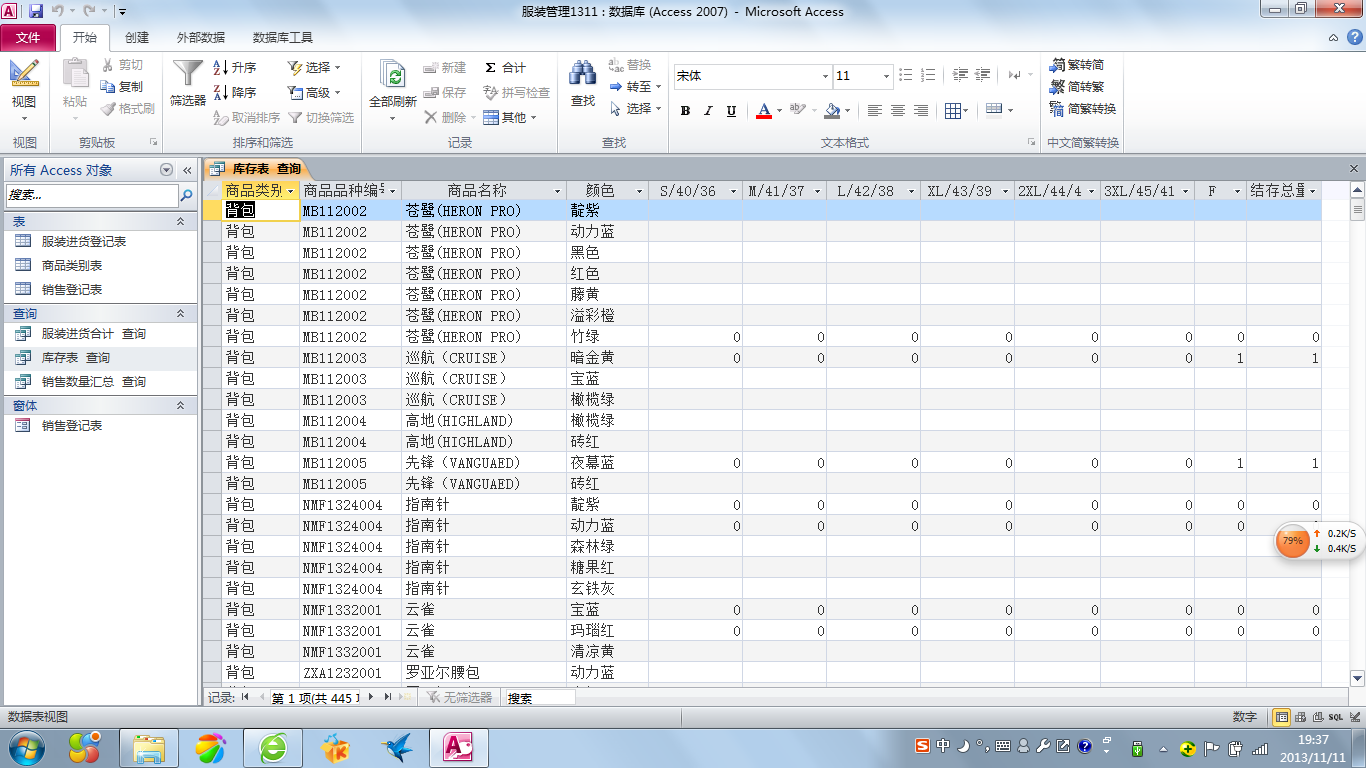Open the font size dropdown

pos(886,76)
